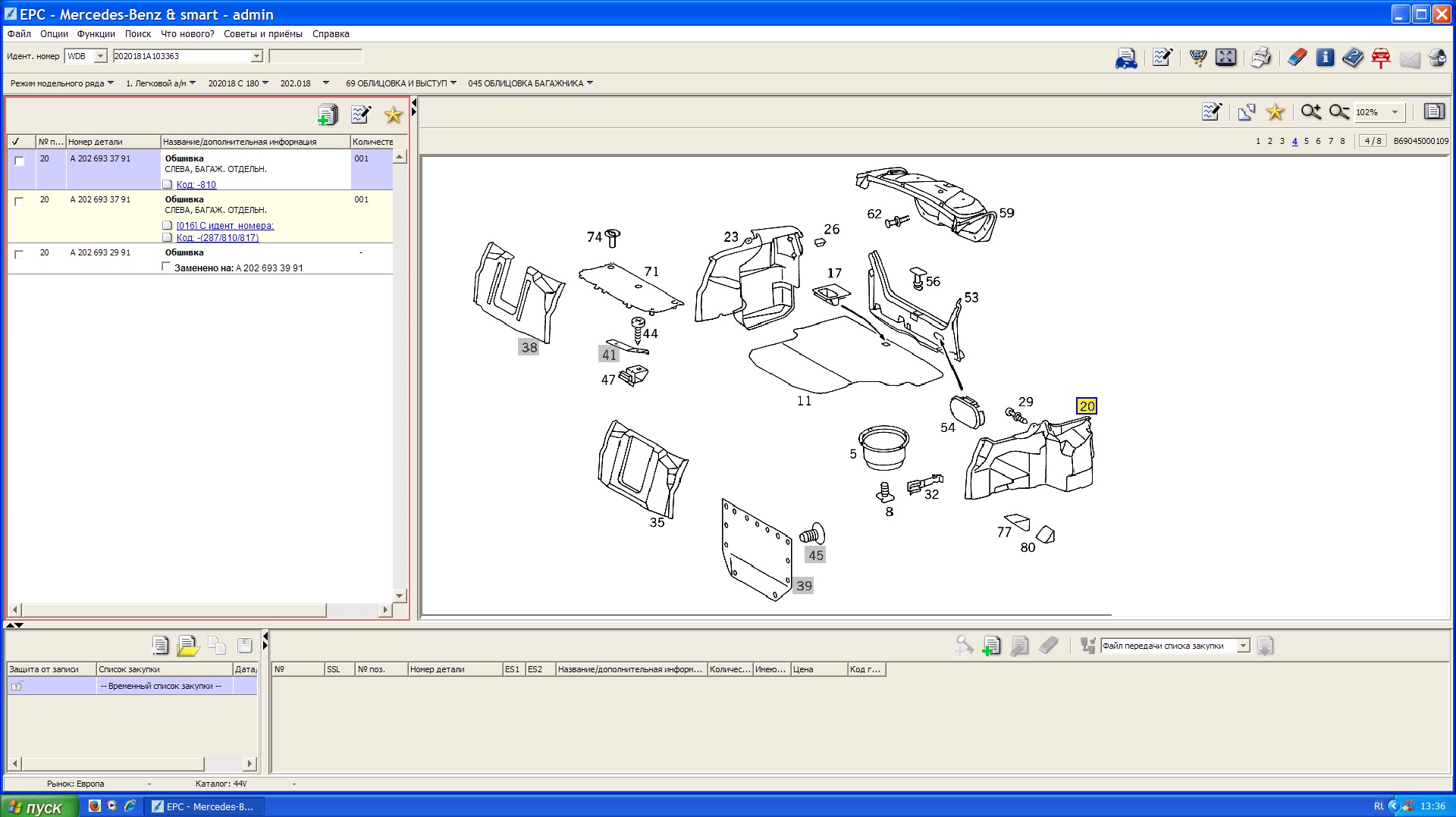Image resolution: width=1456 pixels, height=817 pixels.
Task: Expand '045 ОБЛИЦОВКА БАГАЖНИКА' subgroup dropdown
Action: tap(590, 83)
